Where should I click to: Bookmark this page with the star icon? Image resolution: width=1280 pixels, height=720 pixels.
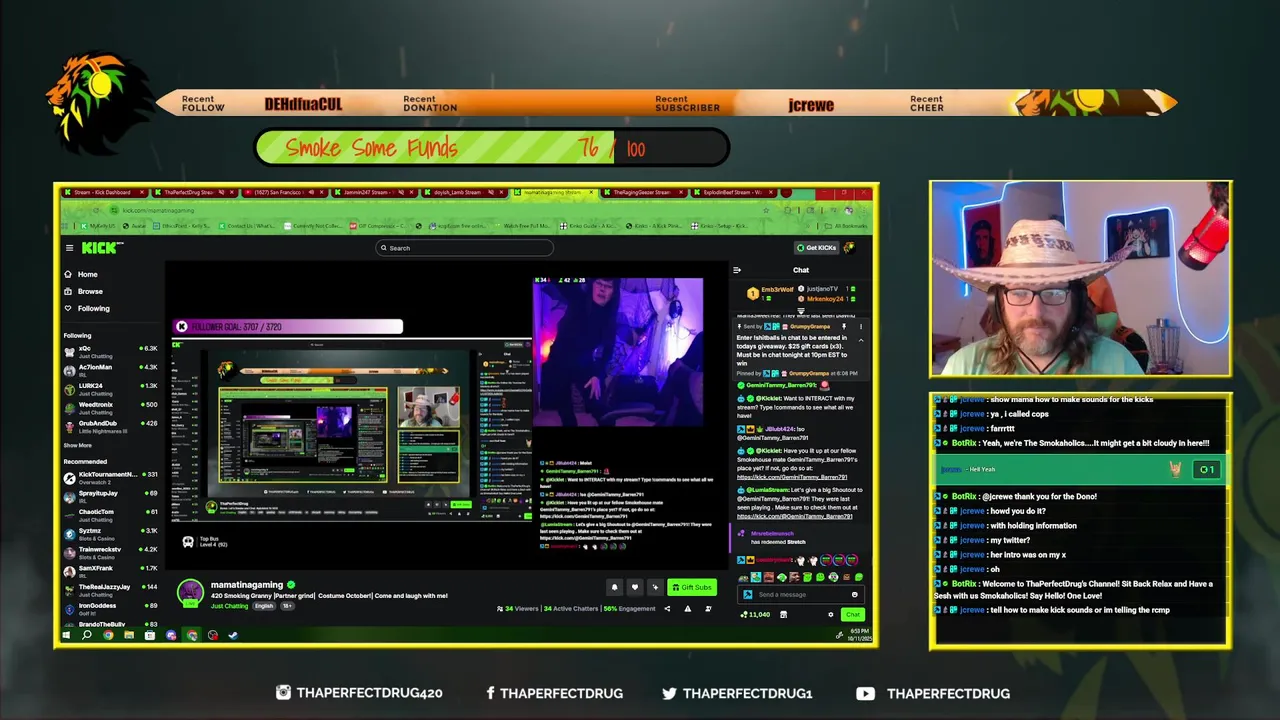click(x=766, y=210)
